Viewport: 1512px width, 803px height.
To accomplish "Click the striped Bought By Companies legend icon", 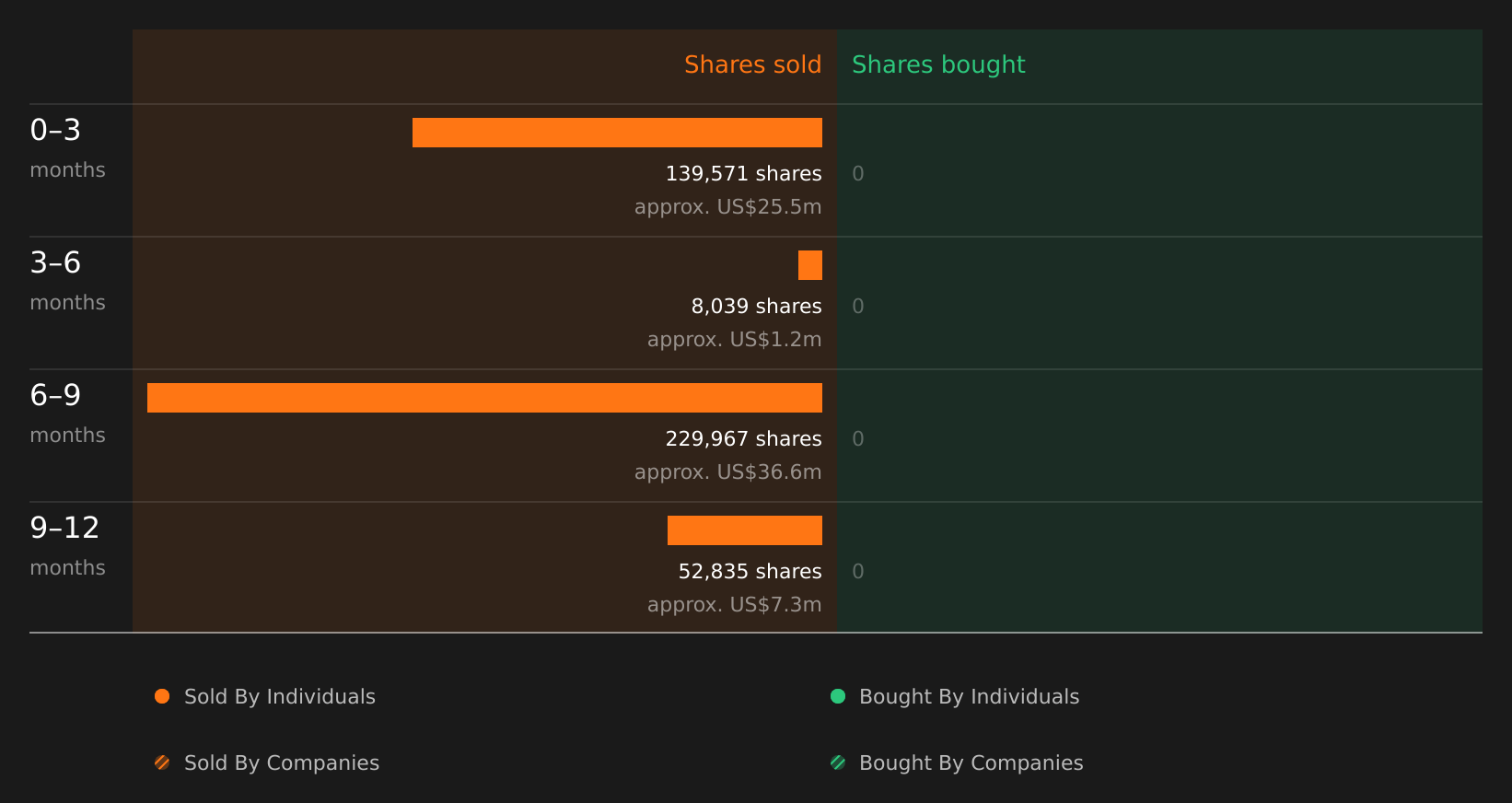I will click(x=838, y=762).
